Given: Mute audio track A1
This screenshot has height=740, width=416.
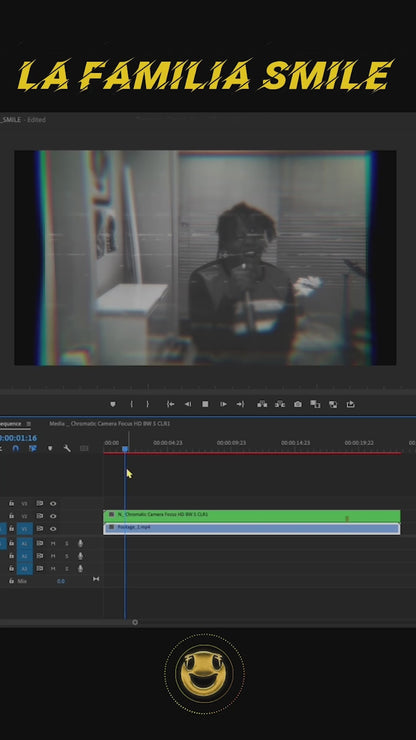Looking at the screenshot, I should (x=53, y=543).
